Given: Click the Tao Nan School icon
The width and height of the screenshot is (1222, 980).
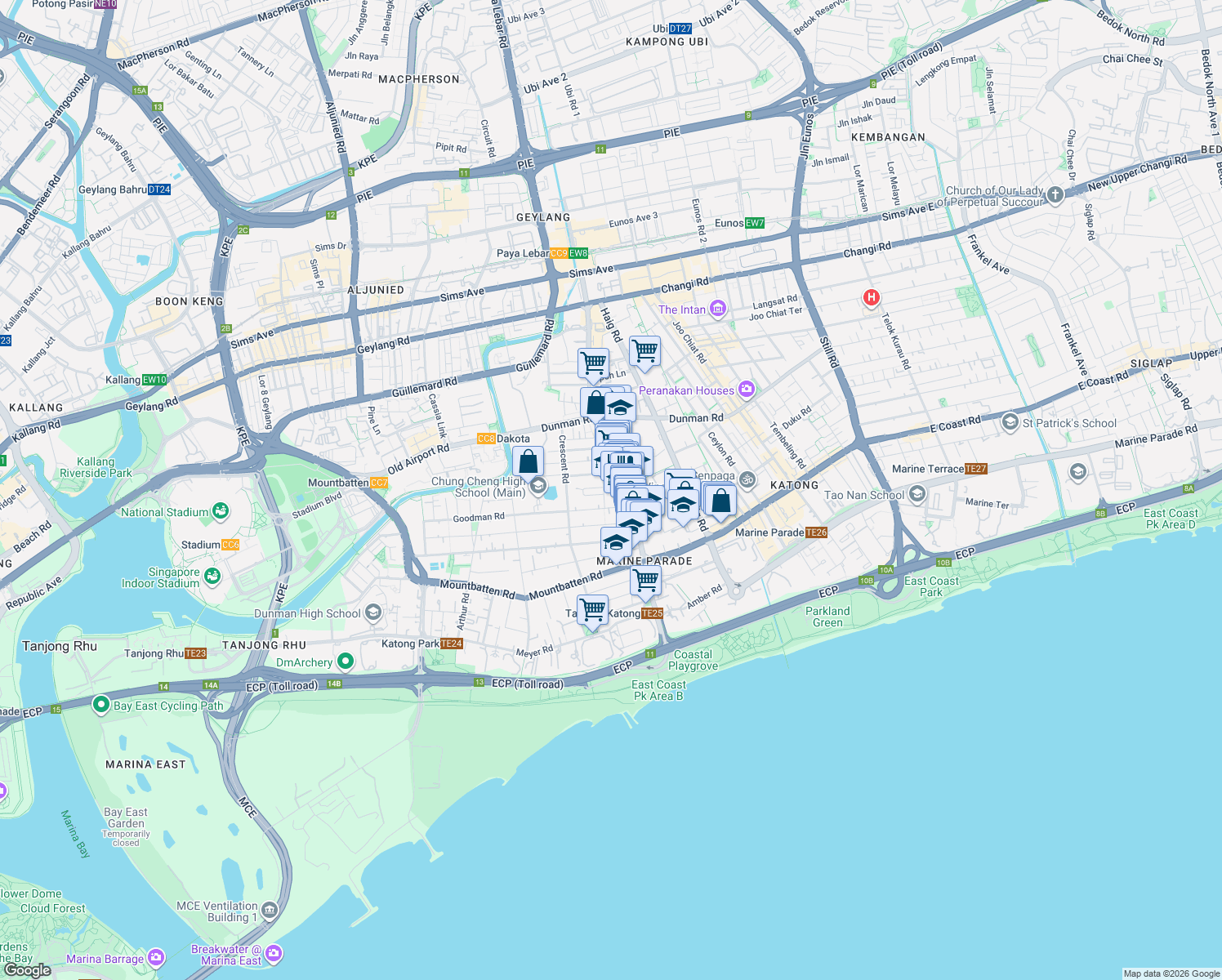Looking at the screenshot, I should 916,494.
